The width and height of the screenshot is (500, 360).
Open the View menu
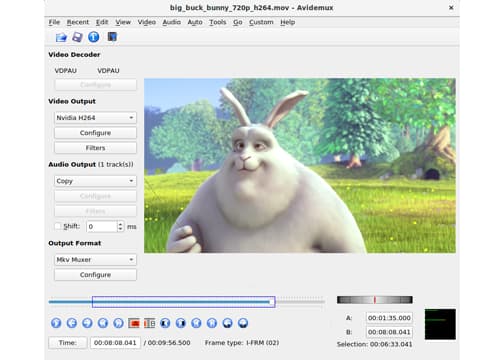(123, 22)
